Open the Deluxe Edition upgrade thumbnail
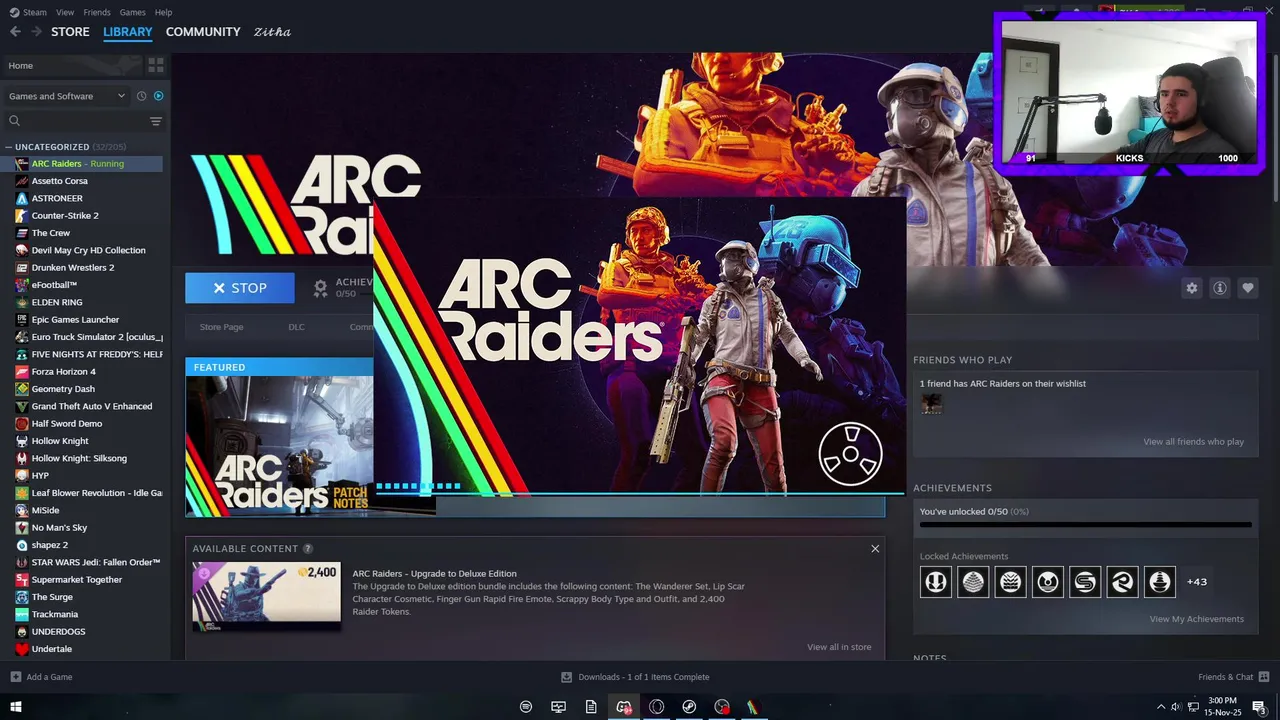1280x720 pixels. pyautogui.click(x=267, y=596)
